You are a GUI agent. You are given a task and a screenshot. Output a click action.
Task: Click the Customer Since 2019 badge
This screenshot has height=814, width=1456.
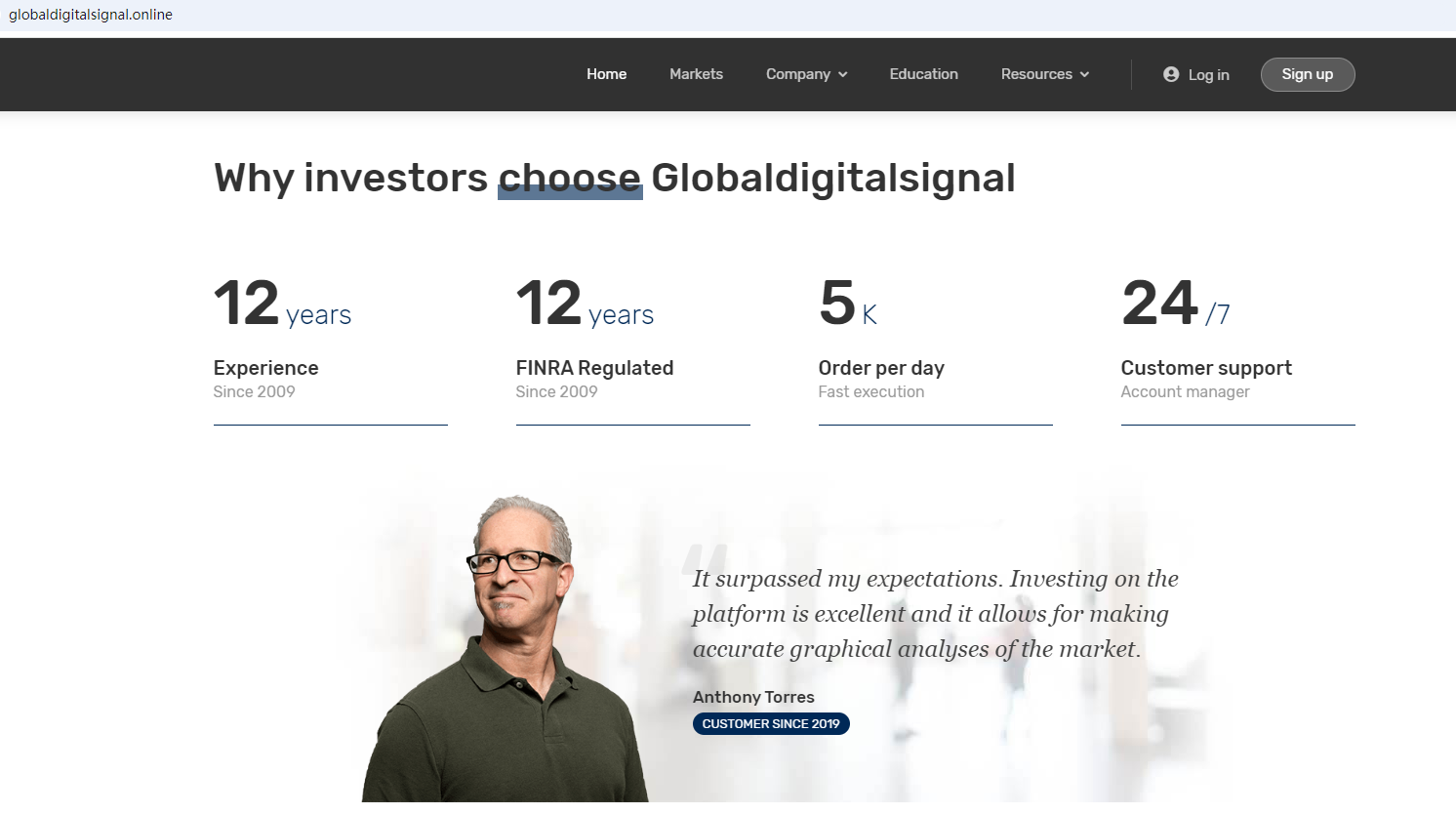[x=771, y=724]
